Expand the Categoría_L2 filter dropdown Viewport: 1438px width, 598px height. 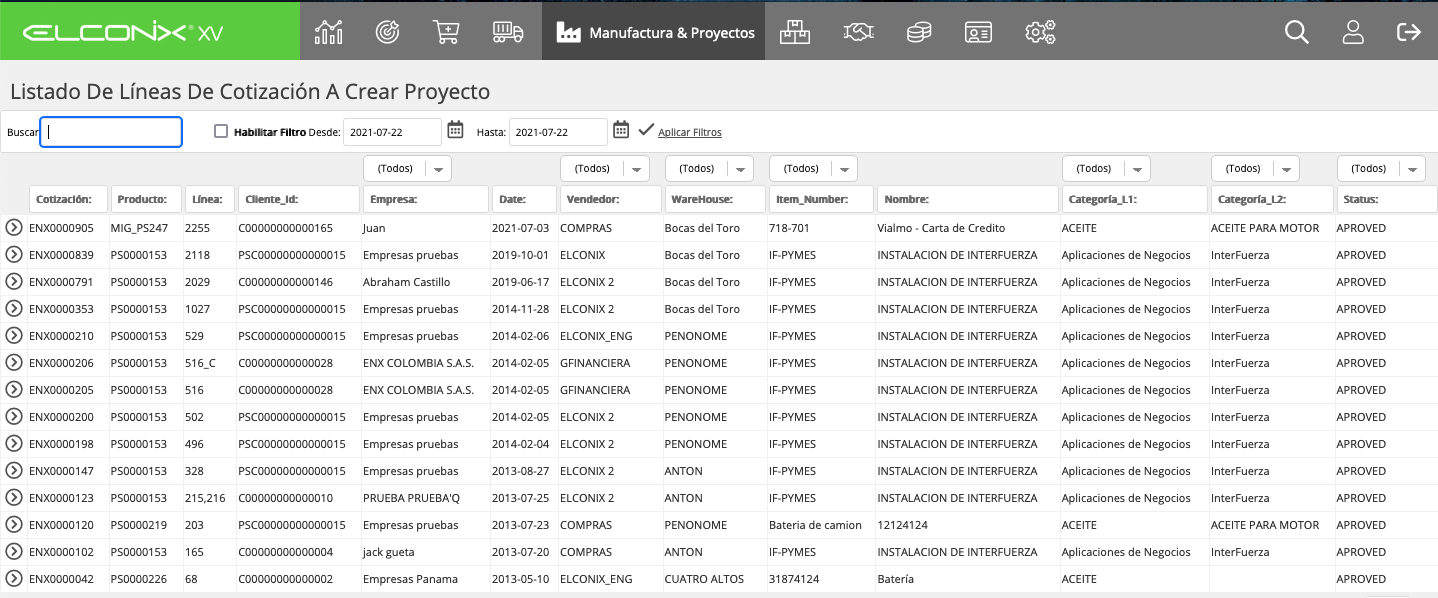pyautogui.click(x=1255, y=168)
